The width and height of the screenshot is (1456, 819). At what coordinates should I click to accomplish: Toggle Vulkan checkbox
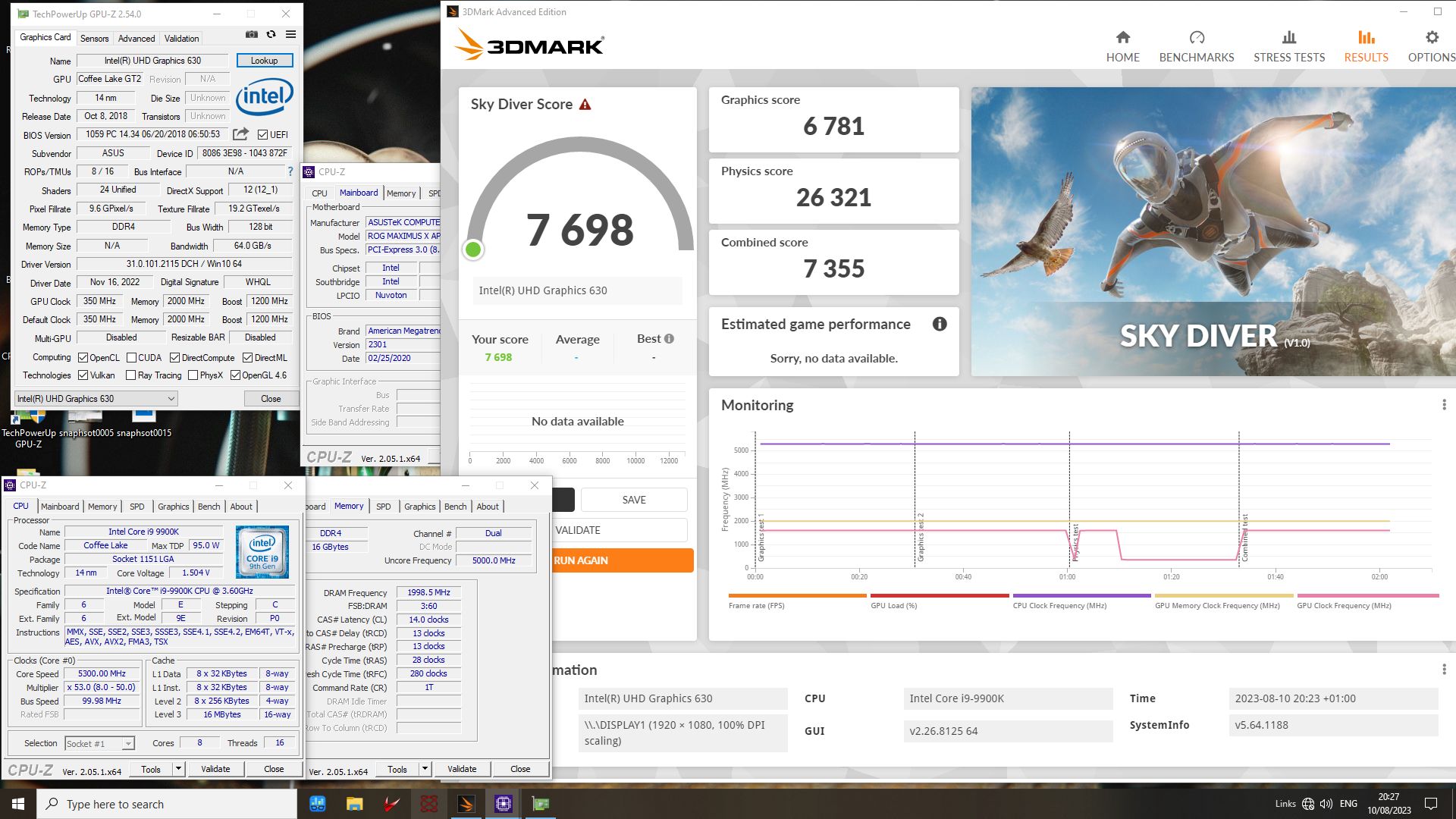83,375
